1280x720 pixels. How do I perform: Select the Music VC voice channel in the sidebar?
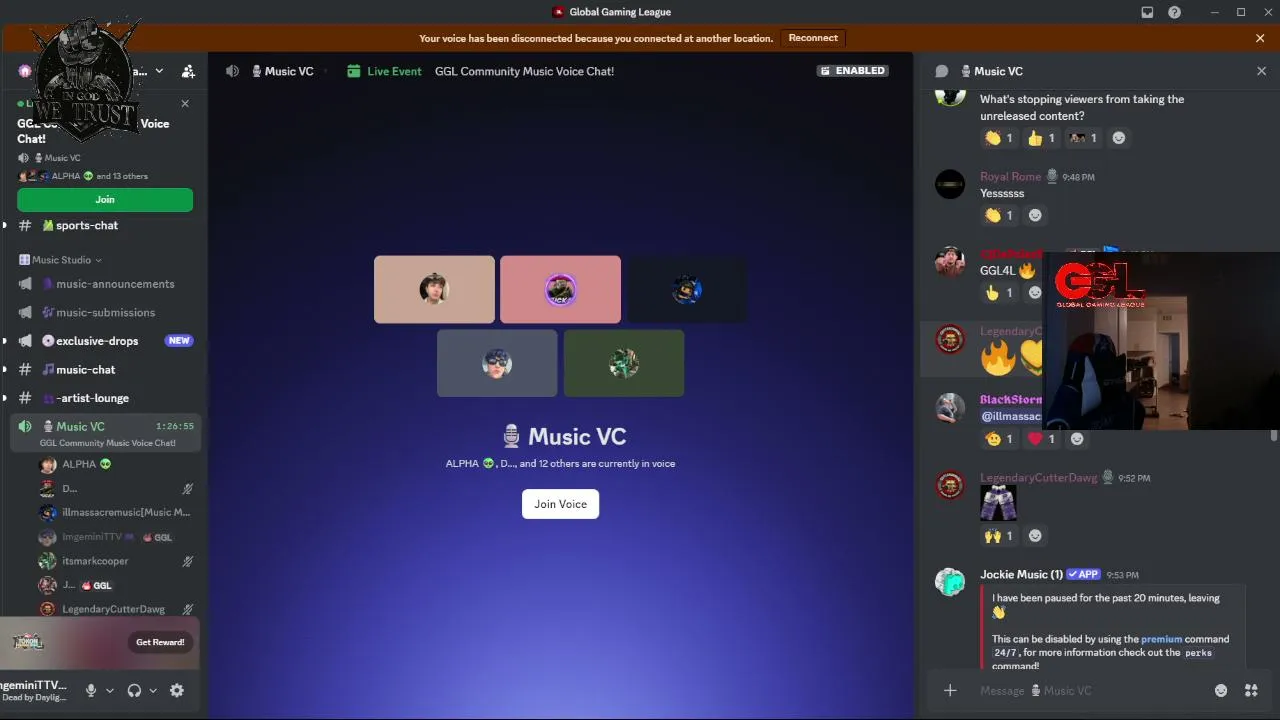point(105,432)
